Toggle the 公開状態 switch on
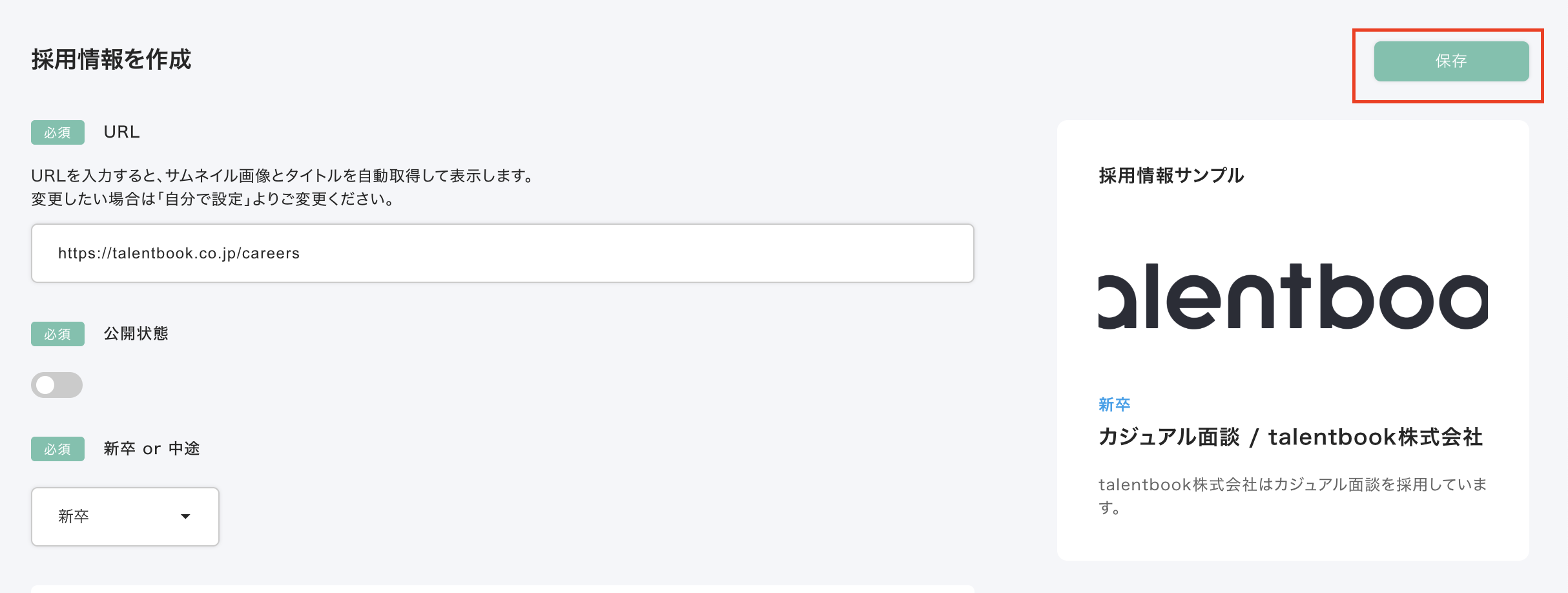1568x593 pixels. (57, 385)
